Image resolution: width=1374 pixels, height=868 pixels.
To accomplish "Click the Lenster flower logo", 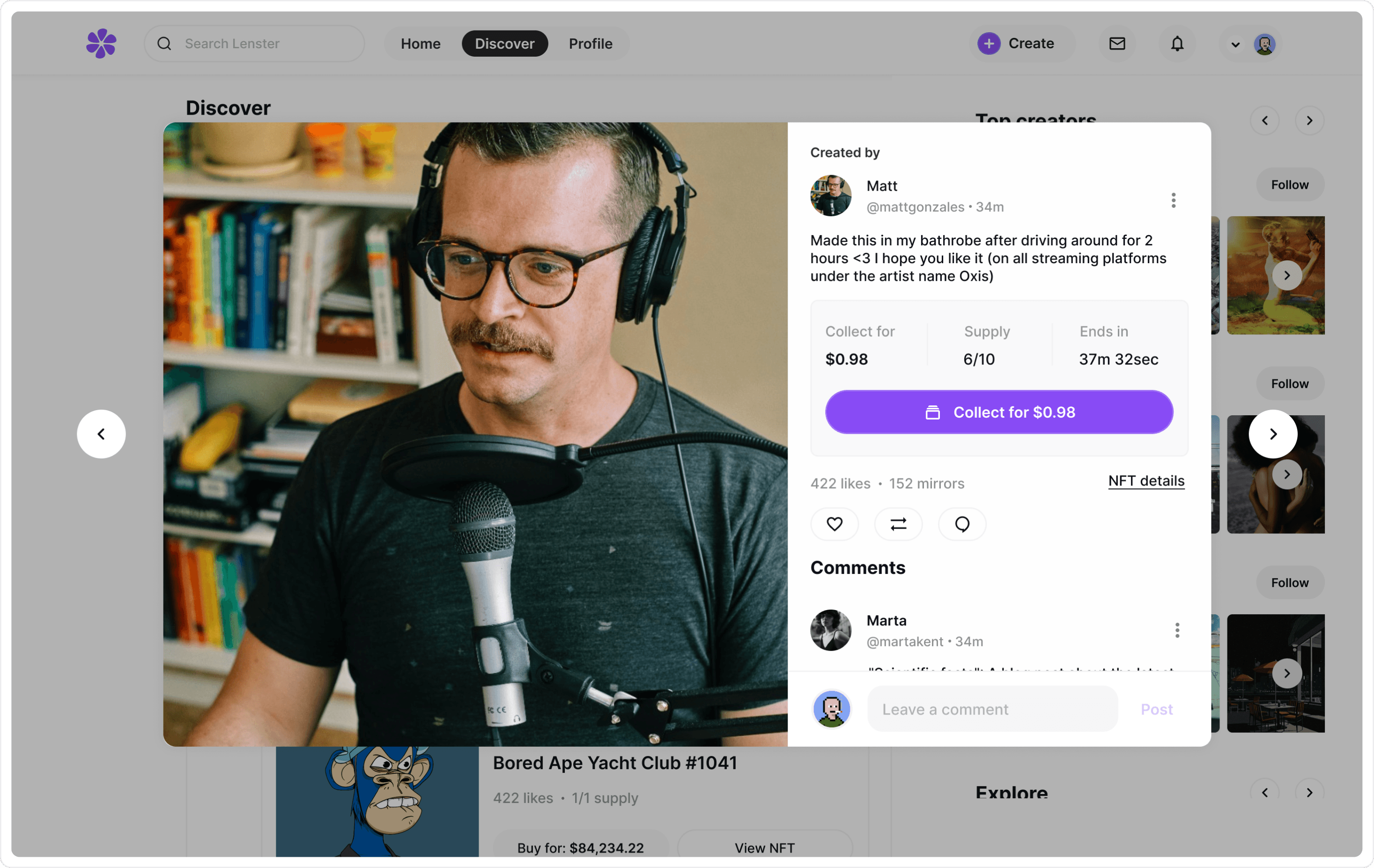I will click(x=101, y=44).
